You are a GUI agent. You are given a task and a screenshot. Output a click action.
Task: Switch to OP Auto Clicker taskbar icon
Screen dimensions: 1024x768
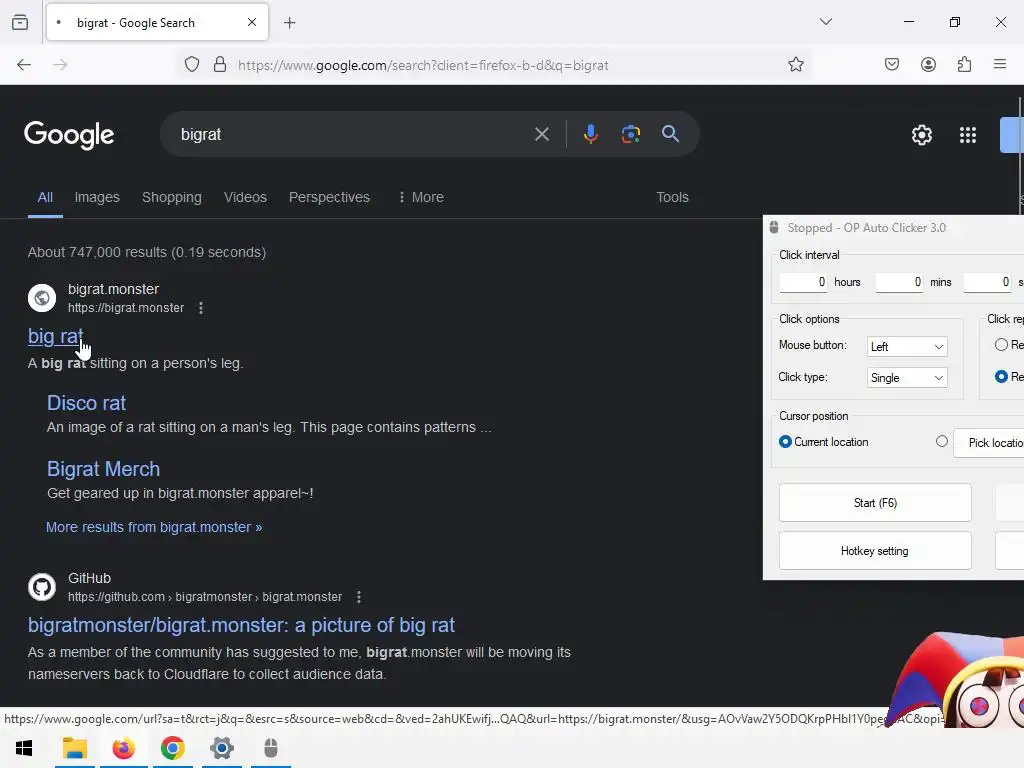point(271,748)
